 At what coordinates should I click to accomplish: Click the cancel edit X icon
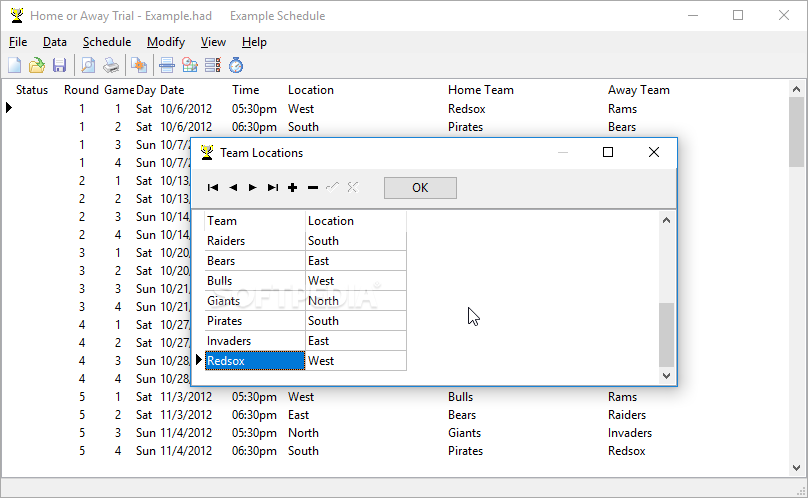352,188
